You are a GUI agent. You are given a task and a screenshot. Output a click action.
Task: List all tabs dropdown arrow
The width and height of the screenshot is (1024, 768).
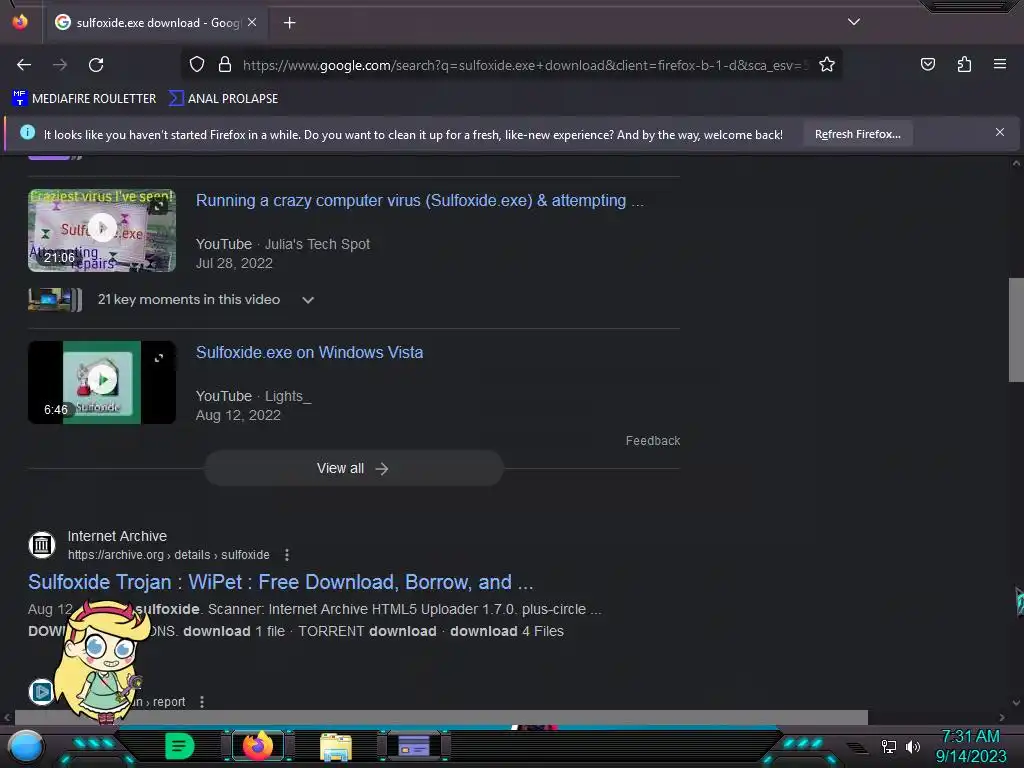click(854, 22)
